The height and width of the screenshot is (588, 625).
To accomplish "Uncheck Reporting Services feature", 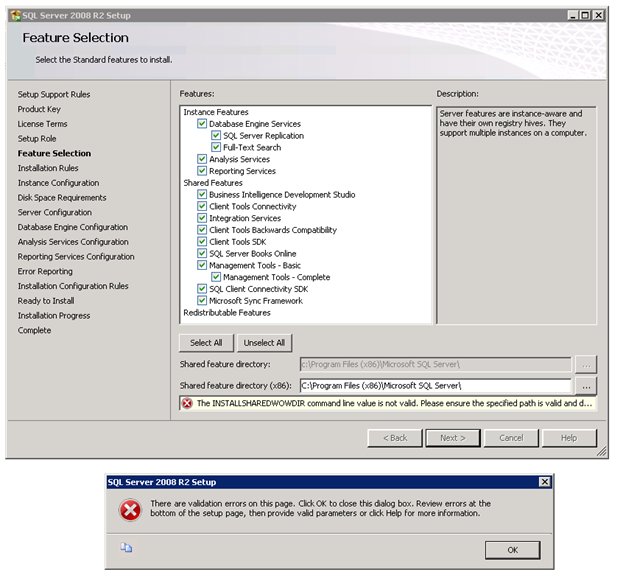I will pos(202,171).
